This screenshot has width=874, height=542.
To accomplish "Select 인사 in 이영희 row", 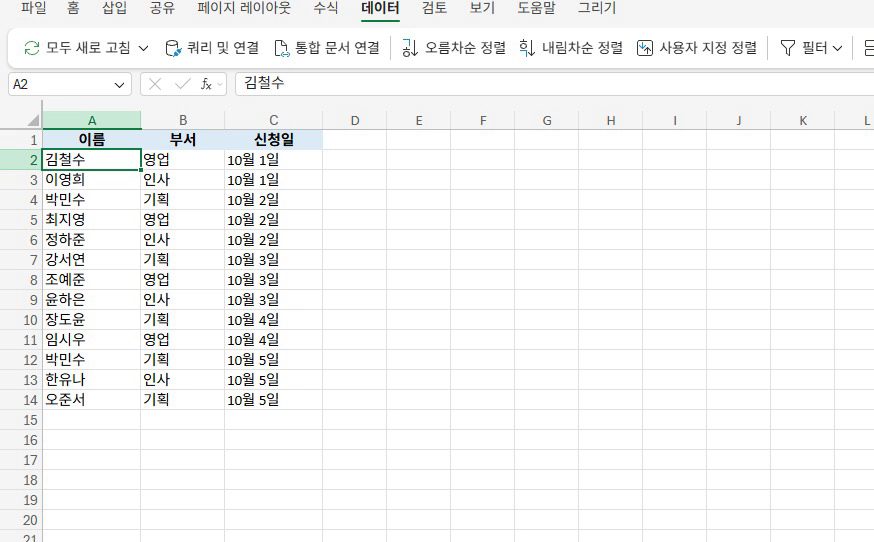I will tap(183, 180).
